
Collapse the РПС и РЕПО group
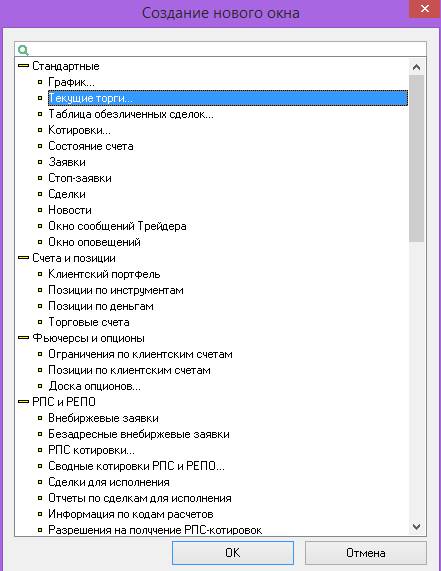click(x=23, y=401)
